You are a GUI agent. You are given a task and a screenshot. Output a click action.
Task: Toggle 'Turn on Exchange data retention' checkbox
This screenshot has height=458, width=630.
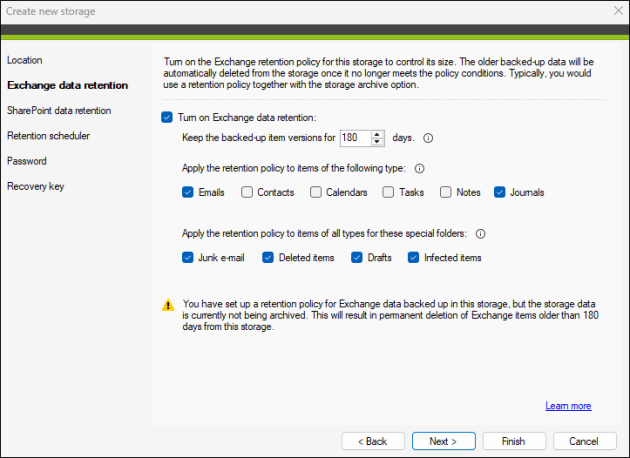167,117
